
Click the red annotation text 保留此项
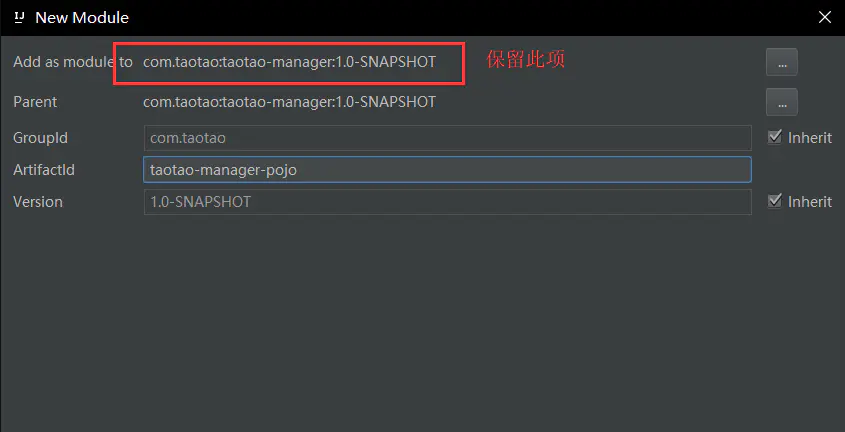coord(526,60)
